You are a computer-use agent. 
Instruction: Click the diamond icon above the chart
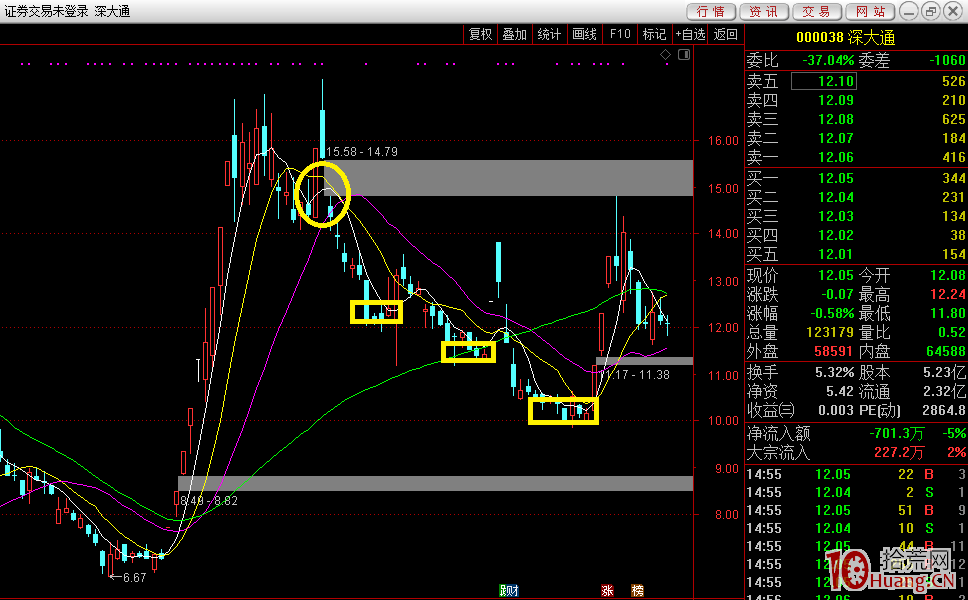coord(666,55)
